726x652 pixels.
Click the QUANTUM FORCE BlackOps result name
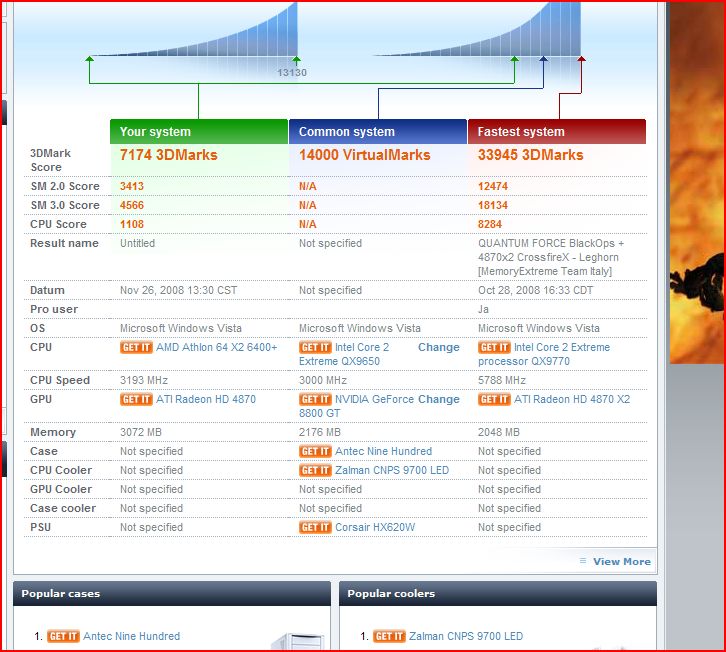pos(551,257)
